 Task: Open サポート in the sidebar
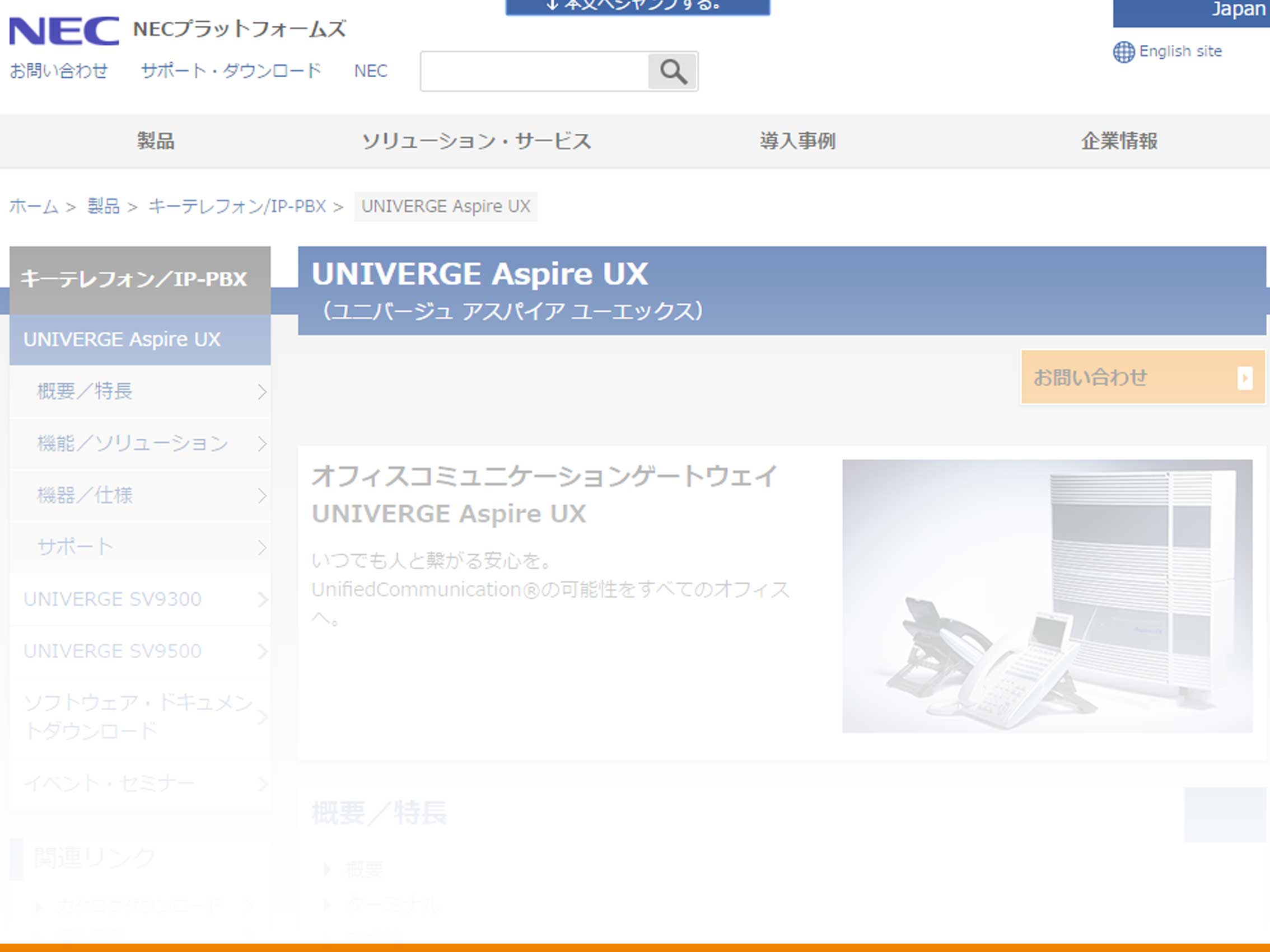pos(140,547)
